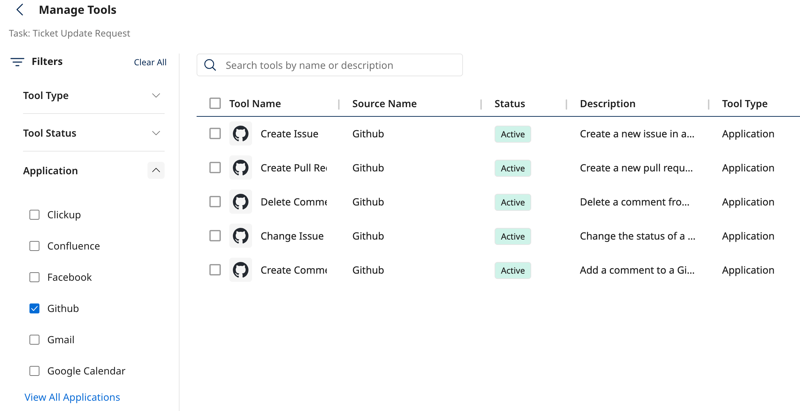The width and height of the screenshot is (800, 411).
Task: Click the Active badge for Create Comment
Action: [x=513, y=271]
